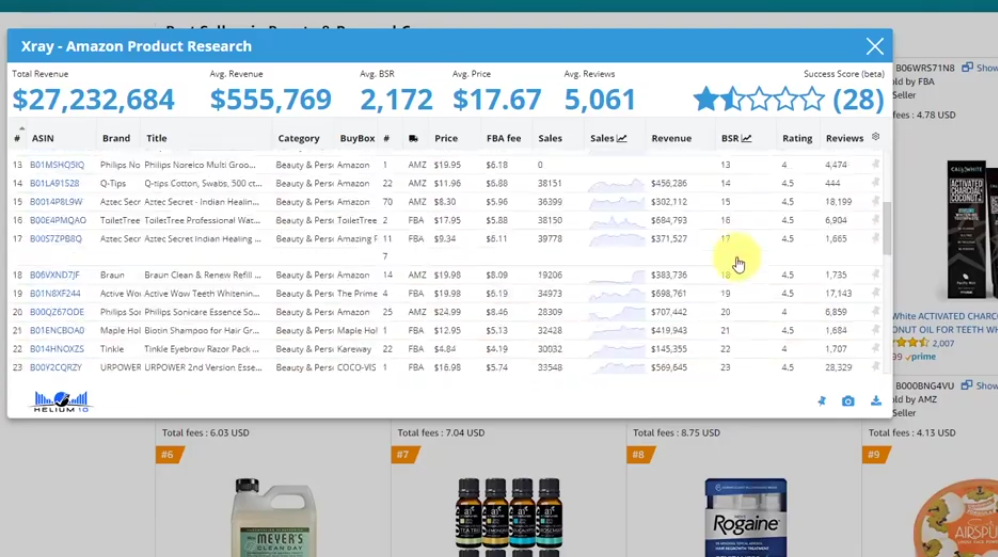Pin the Q-Tips row 14
Image resolution: width=998 pixels, height=557 pixels.
876,183
